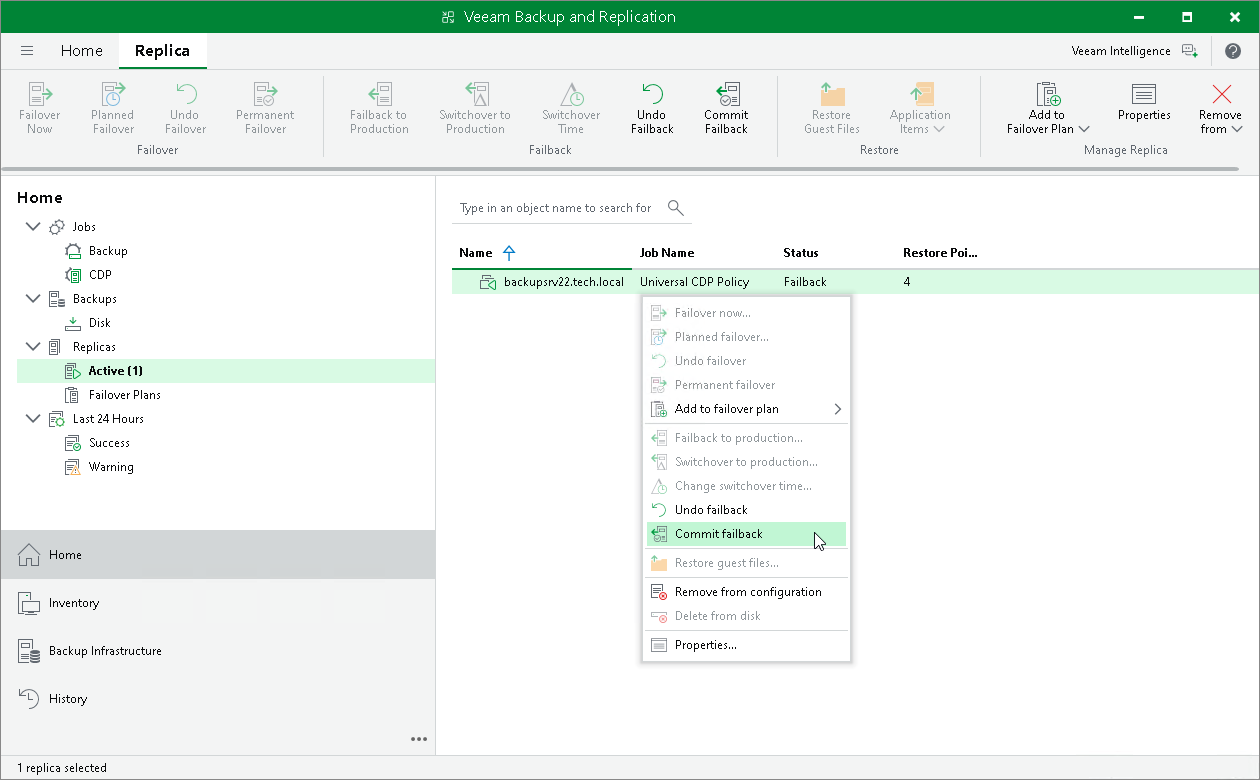Choose Commit failback in context menu
Viewport: 1260px width, 780px height.
pyautogui.click(x=747, y=534)
